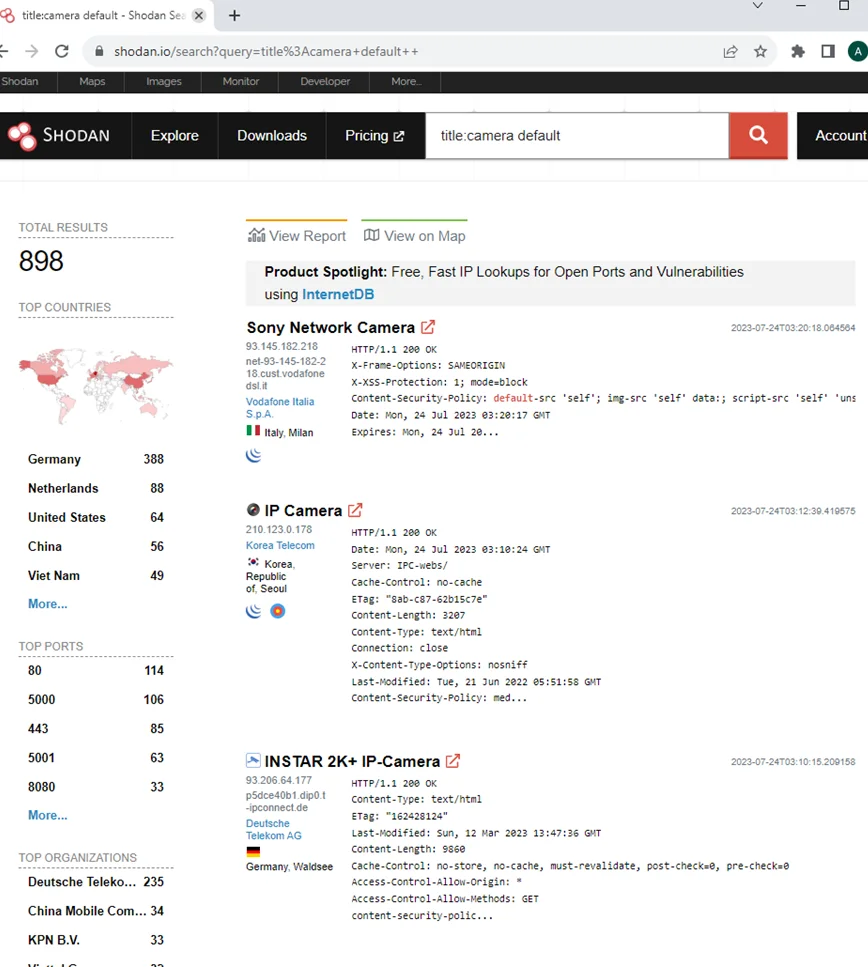Click the search query input field
868x967 pixels.
click(x=577, y=135)
